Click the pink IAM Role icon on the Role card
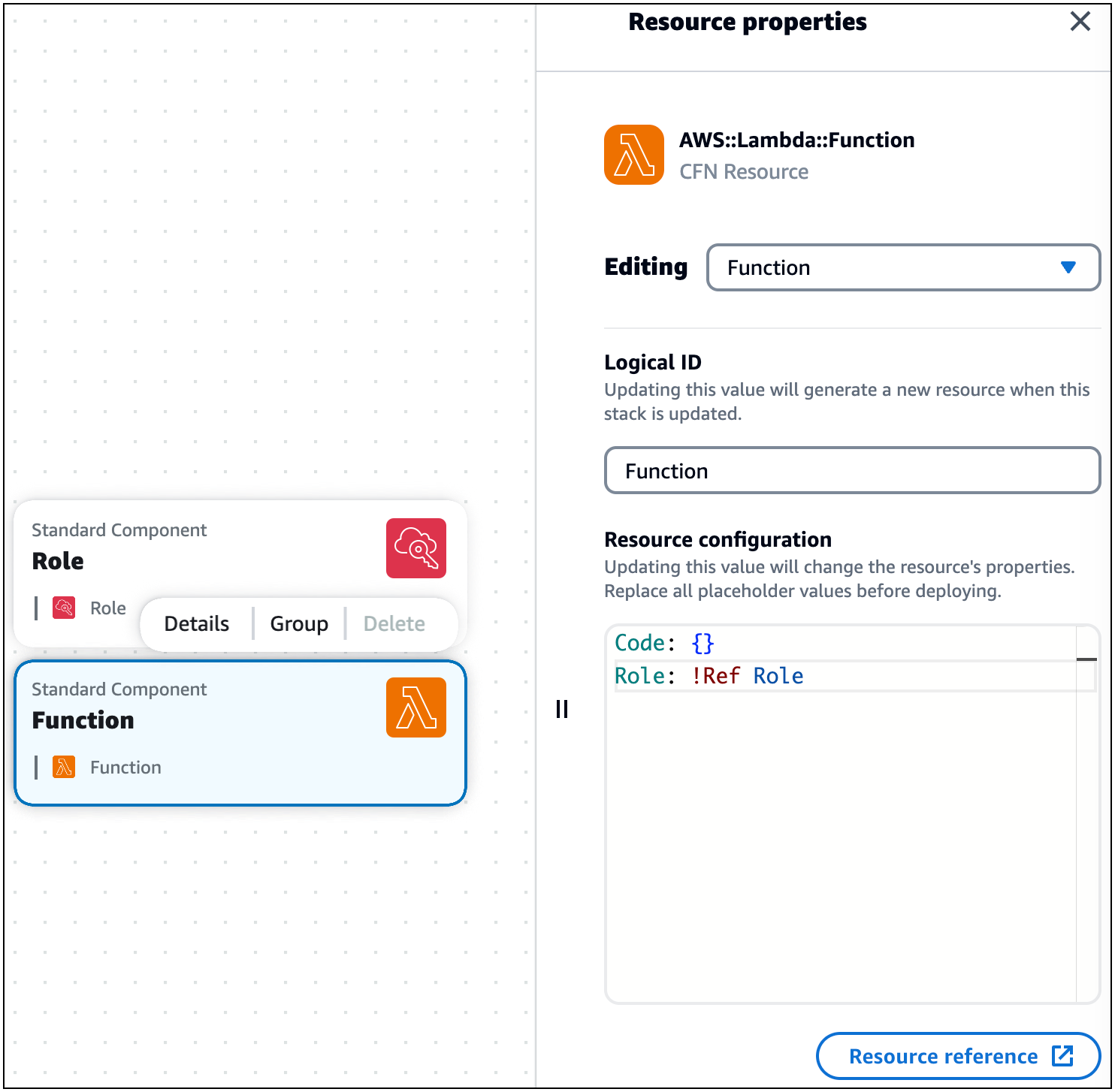The width and height of the screenshot is (1115, 1092). click(x=415, y=548)
